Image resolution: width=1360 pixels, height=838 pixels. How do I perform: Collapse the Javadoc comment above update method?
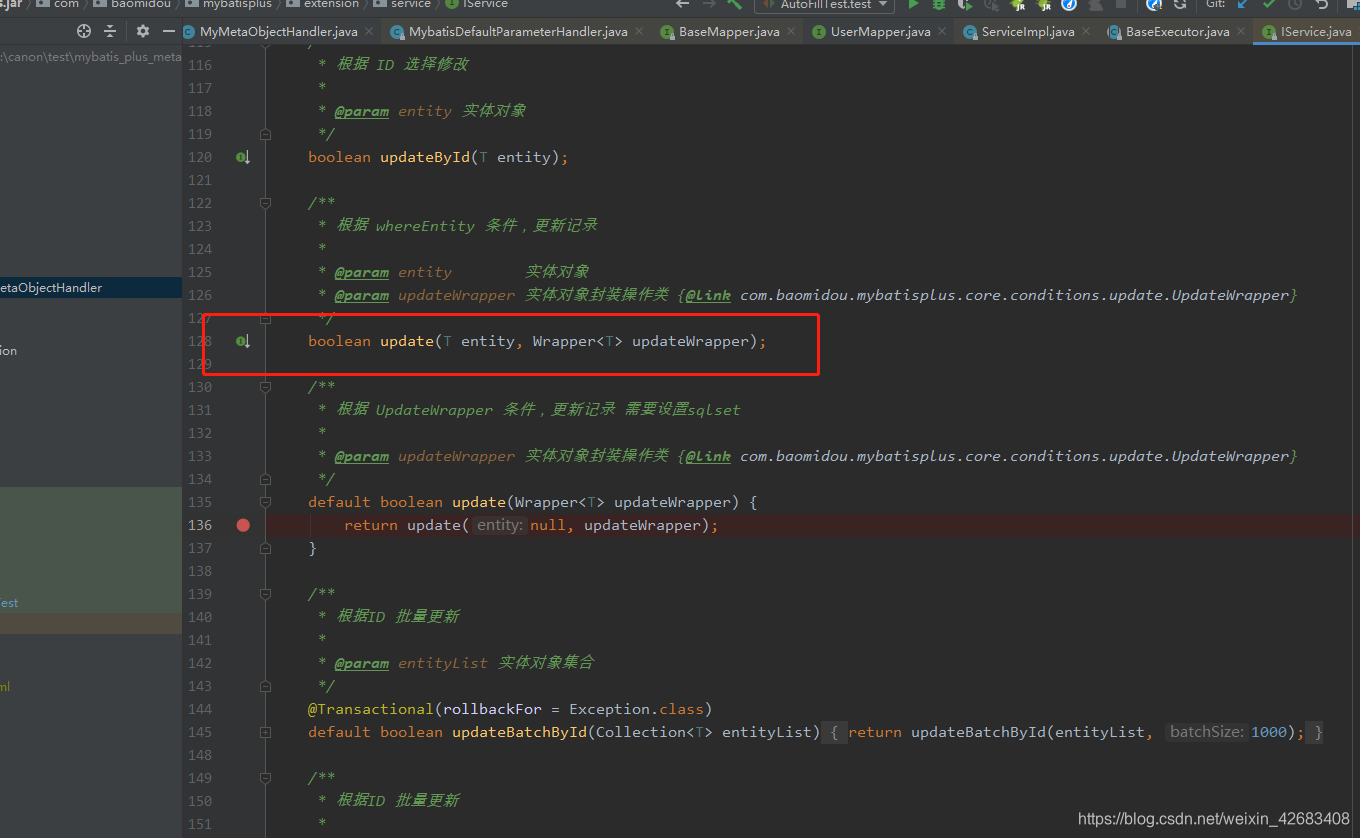pos(265,202)
